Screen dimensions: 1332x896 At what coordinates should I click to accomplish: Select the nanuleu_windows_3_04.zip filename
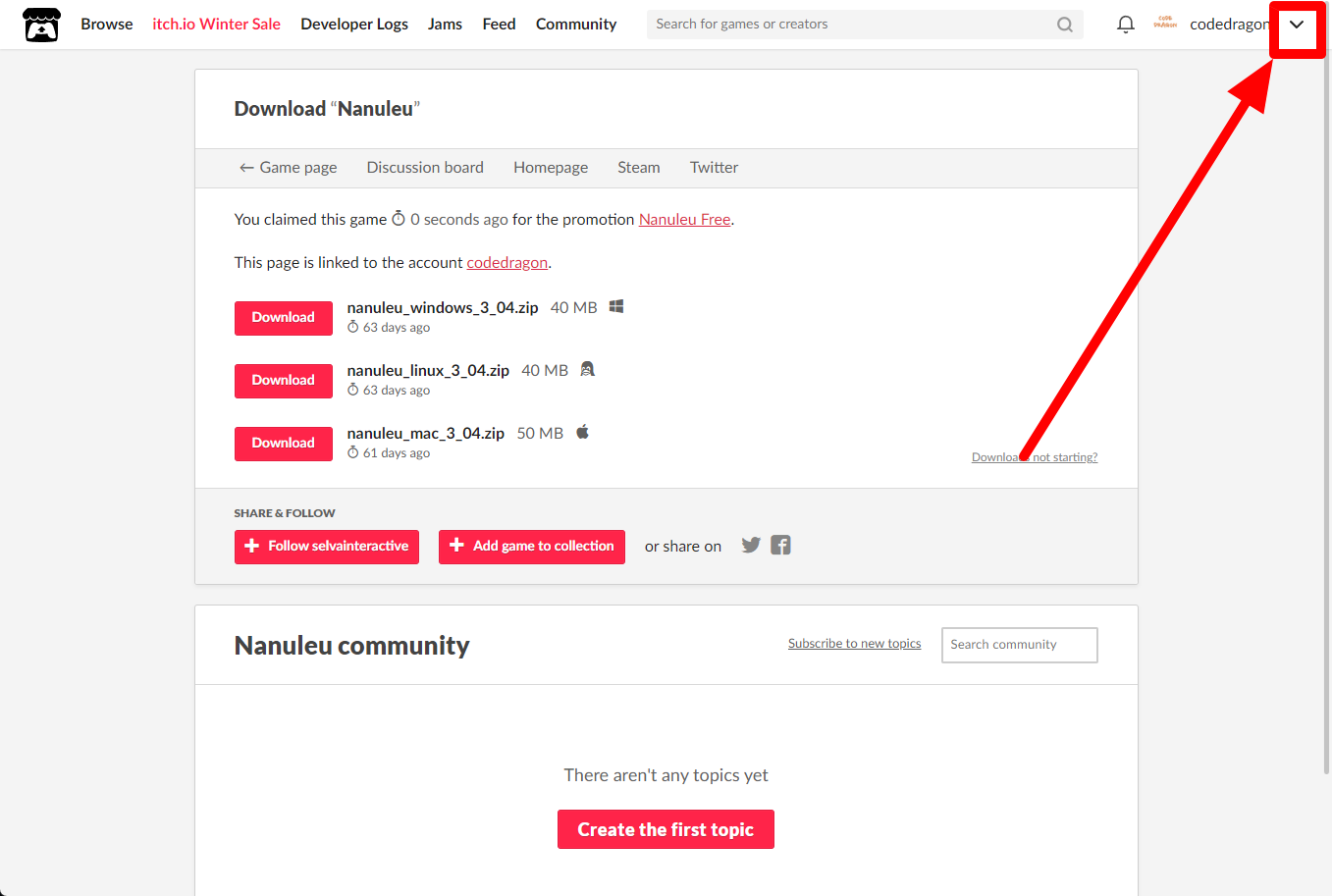pyautogui.click(x=443, y=307)
